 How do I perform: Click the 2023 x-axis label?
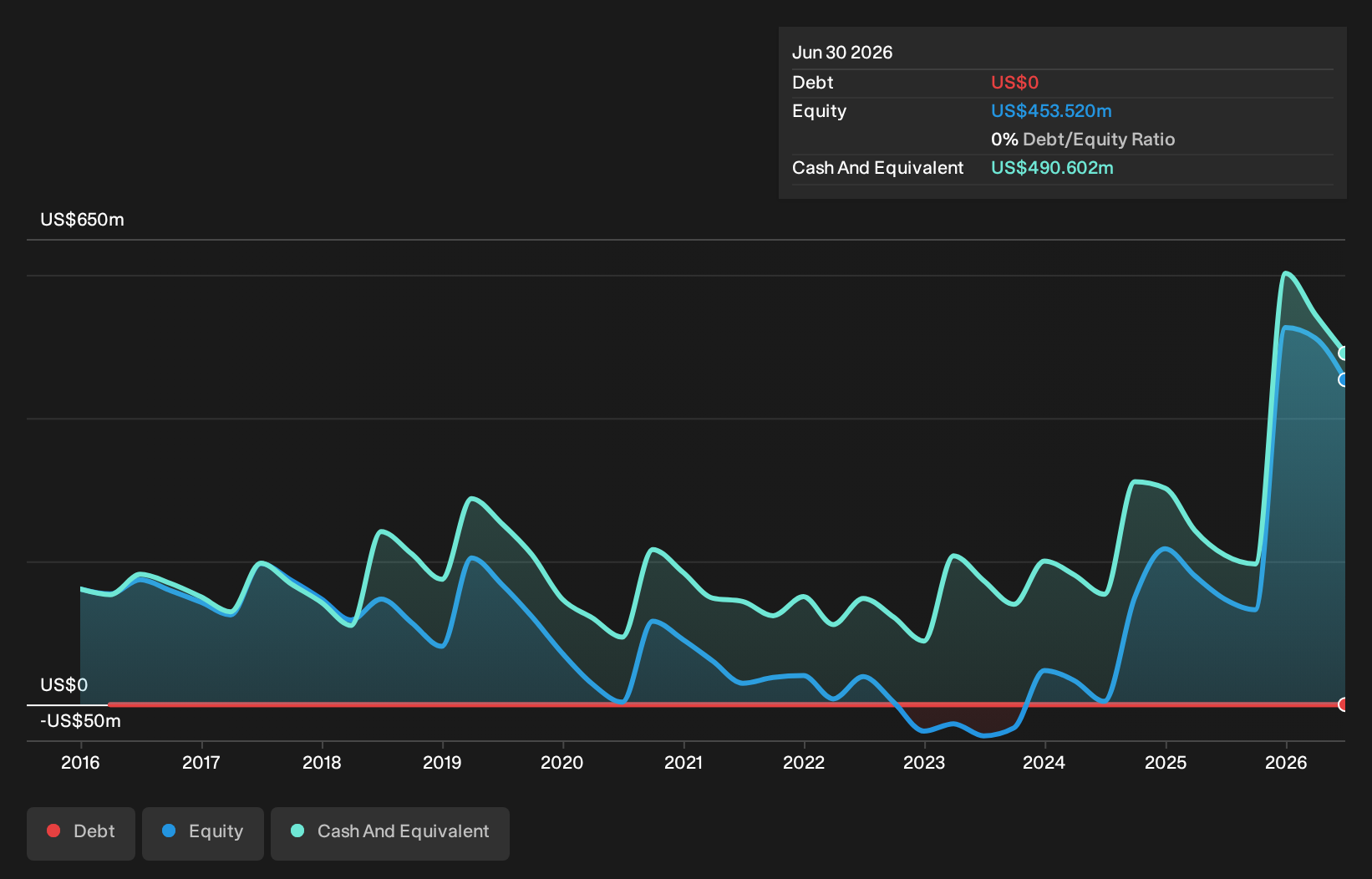pyautogui.click(x=924, y=762)
